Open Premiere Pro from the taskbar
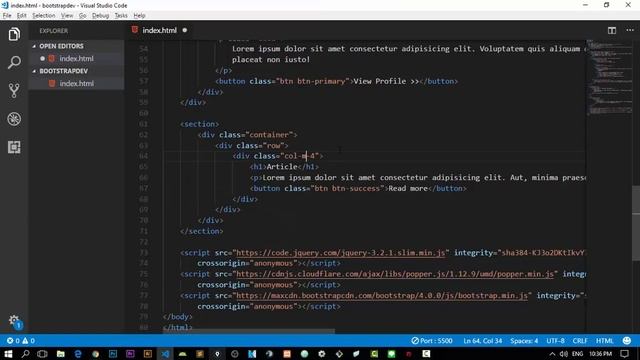Screen dimensions: 640x360 pos(130,354)
